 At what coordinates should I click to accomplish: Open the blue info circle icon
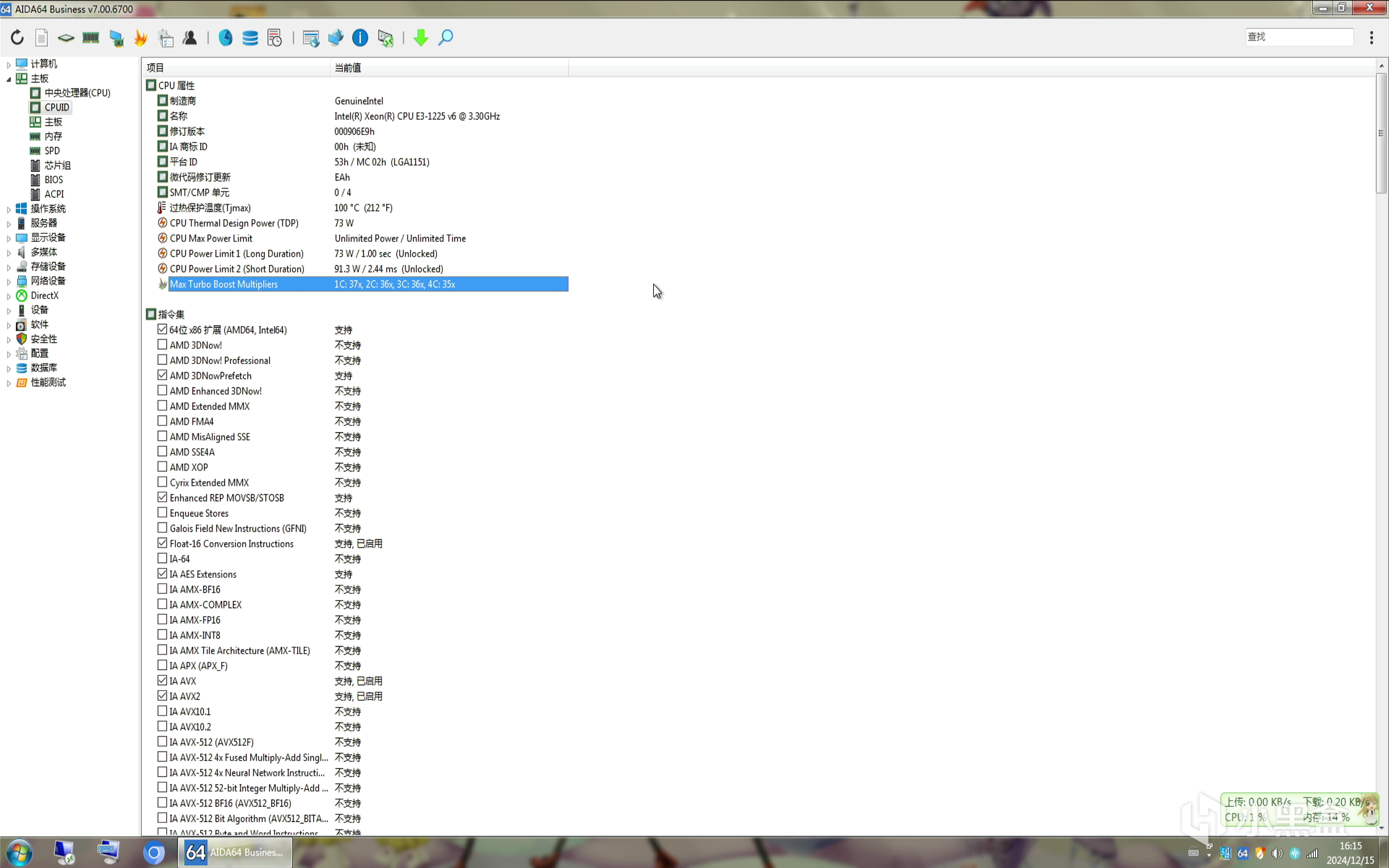coord(360,38)
